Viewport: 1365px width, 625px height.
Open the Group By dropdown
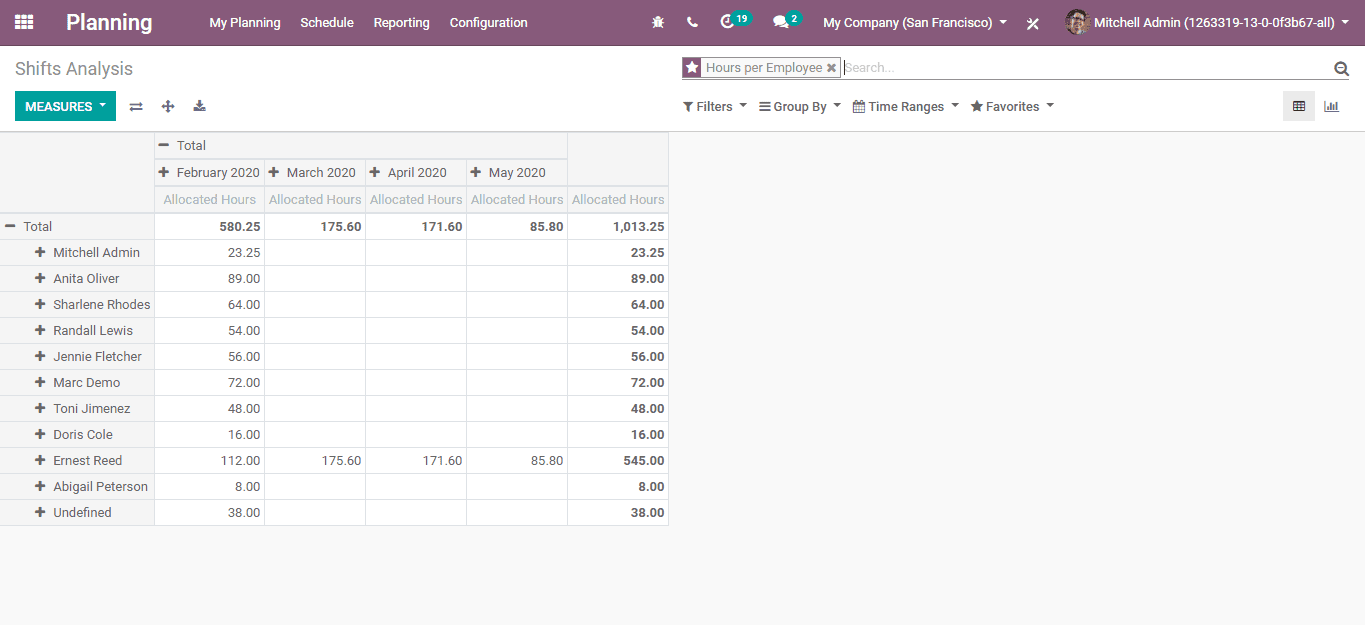point(800,106)
